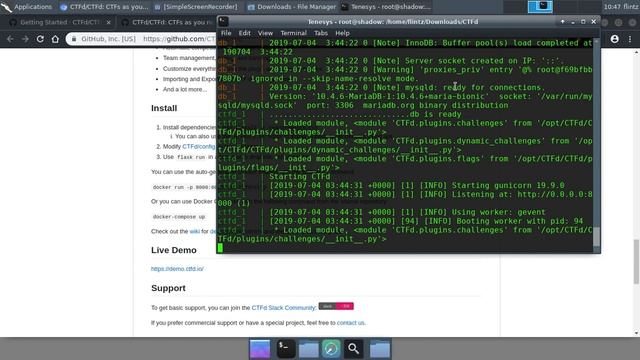Click the browser page vertical scrollbar
The width and height of the screenshot is (640, 360).
[x=636, y=262]
